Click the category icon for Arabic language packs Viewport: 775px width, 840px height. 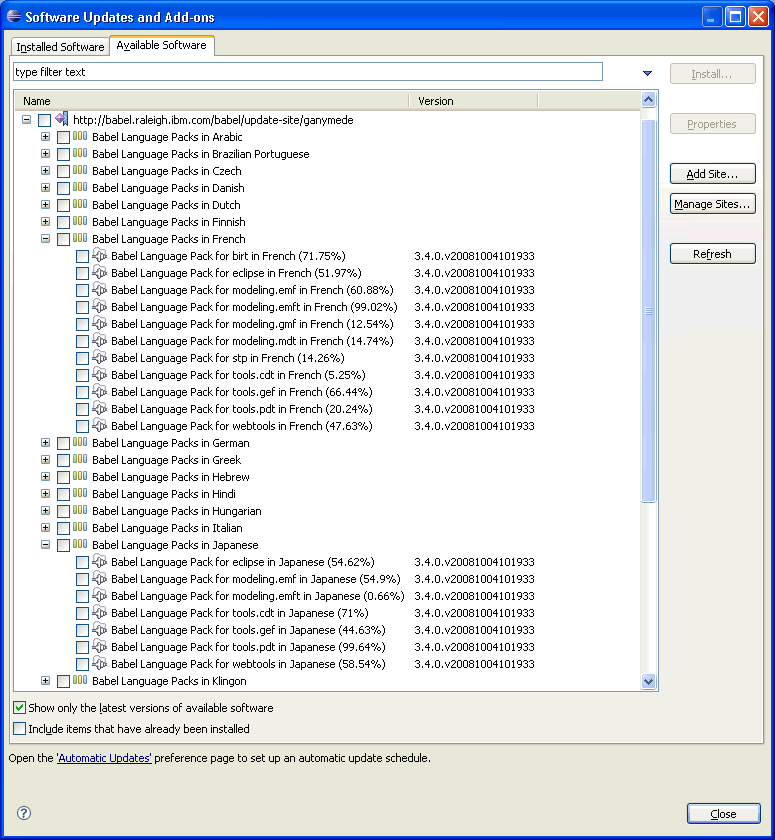click(x=80, y=137)
